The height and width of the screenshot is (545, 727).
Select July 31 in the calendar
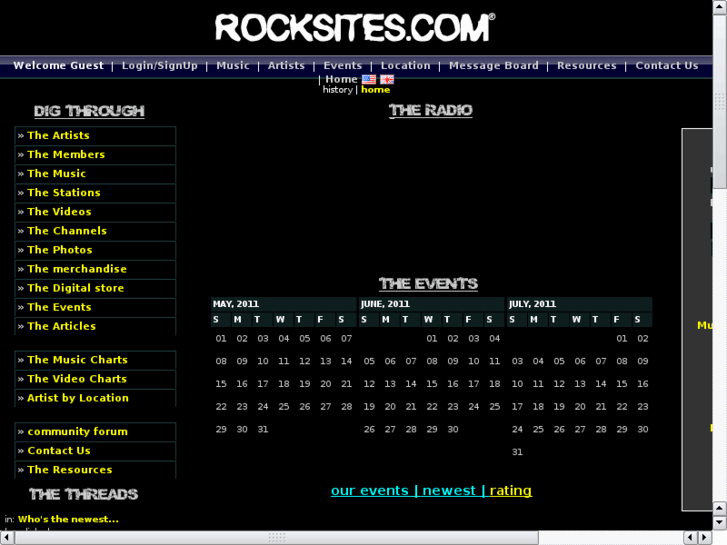pyautogui.click(x=517, y=452)
